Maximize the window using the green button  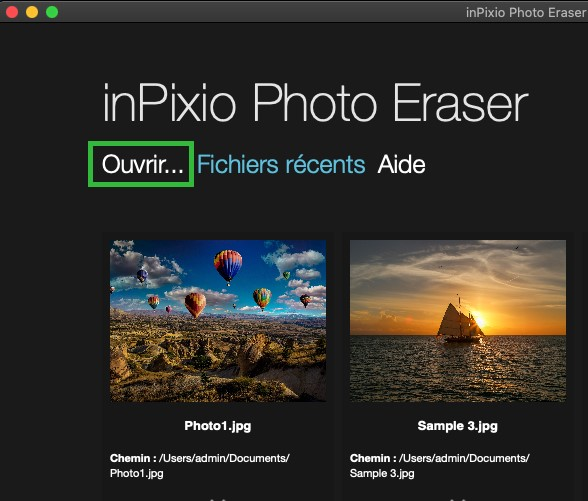(52, 12)
